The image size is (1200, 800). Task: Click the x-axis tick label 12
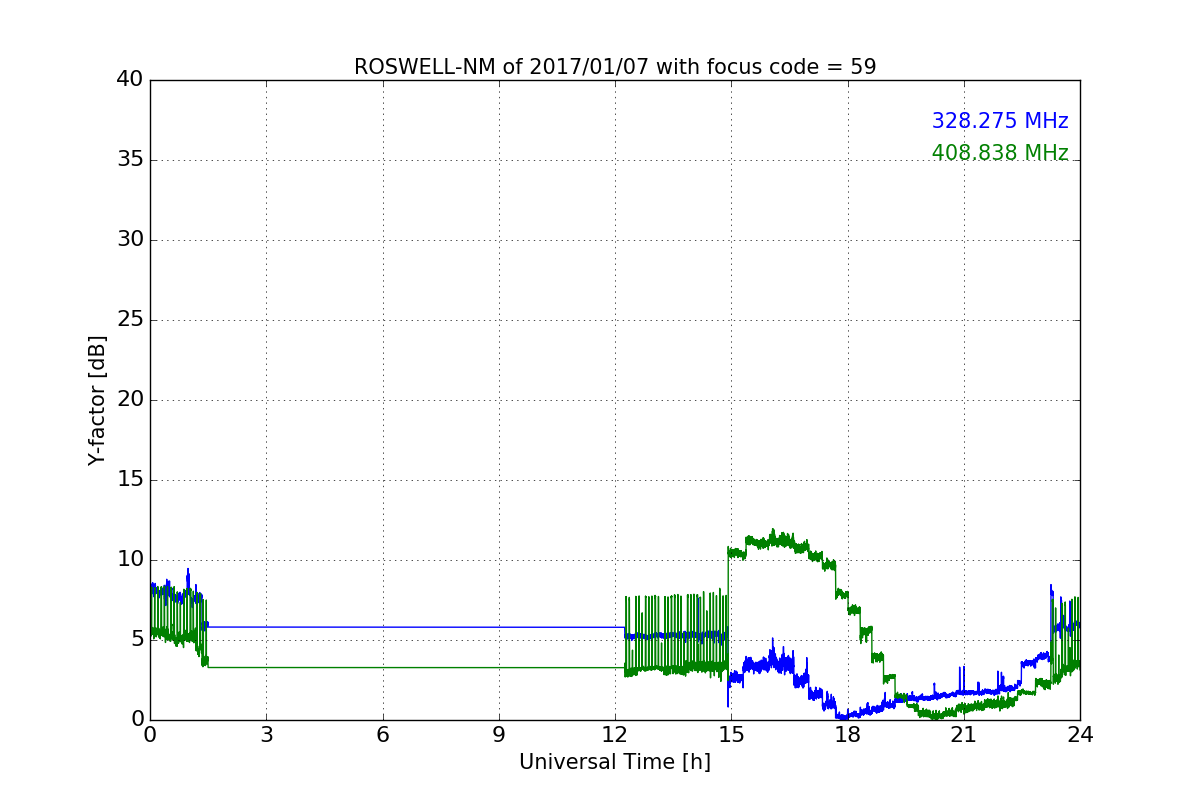point(615,735)
